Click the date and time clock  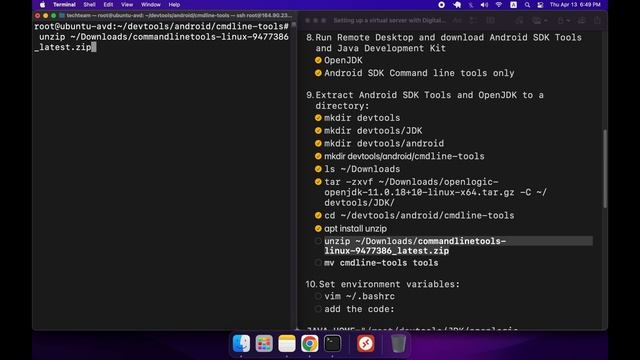[575, 5]
